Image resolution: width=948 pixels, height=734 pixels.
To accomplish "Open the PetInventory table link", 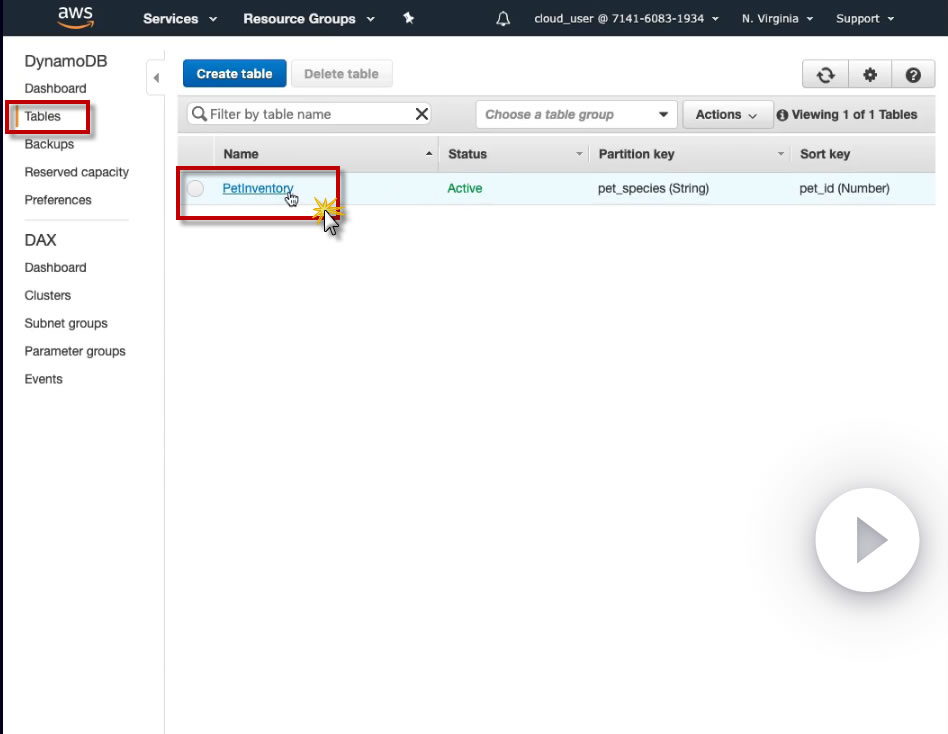I will (258, 188).
